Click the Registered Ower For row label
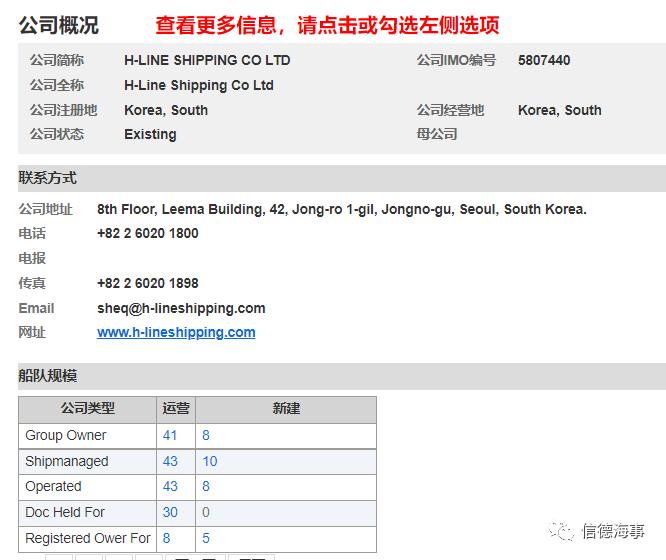This screenshot has width=666, height=560. [88, 538]
